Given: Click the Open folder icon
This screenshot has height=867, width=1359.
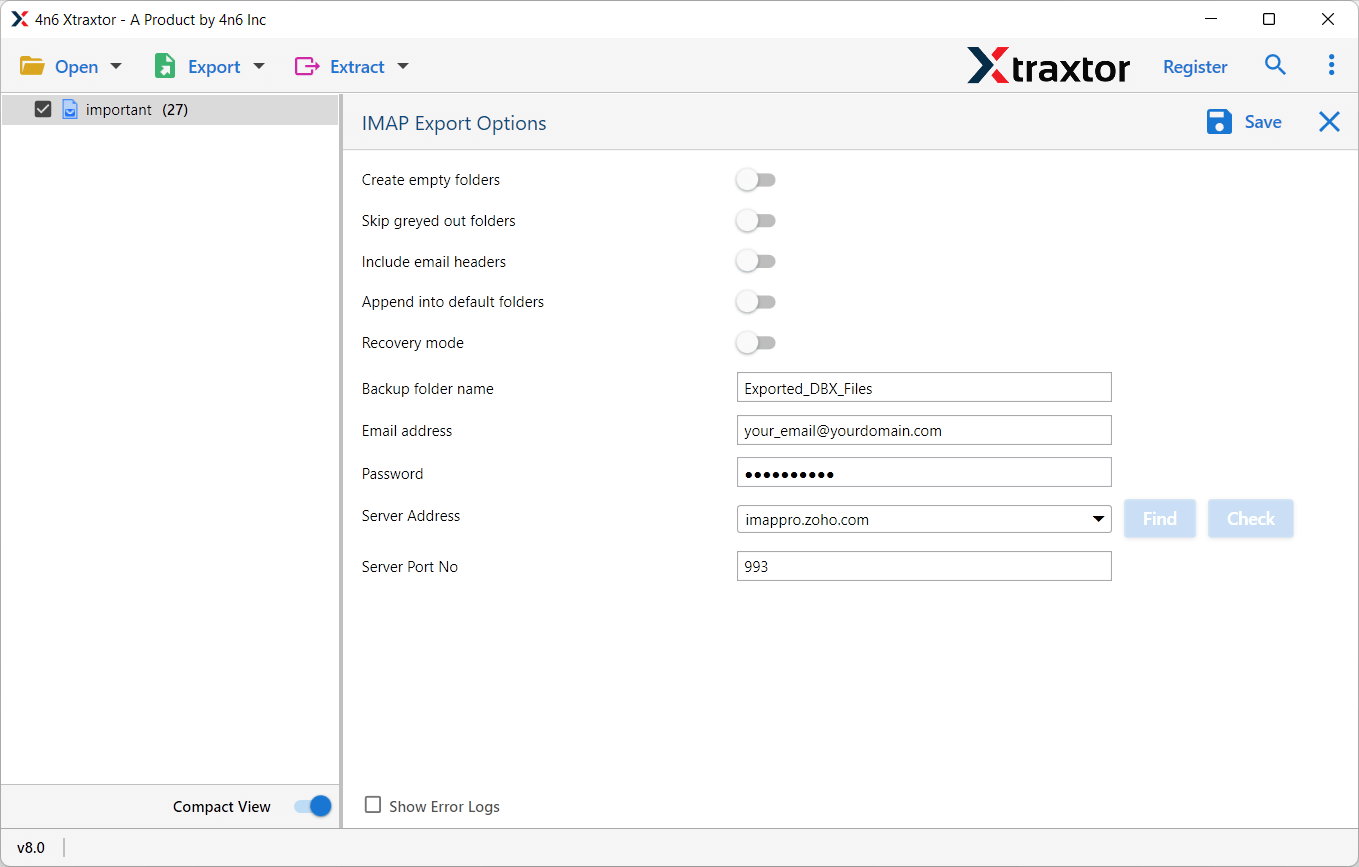Looking at the screenshot, I should coord(32,66).
